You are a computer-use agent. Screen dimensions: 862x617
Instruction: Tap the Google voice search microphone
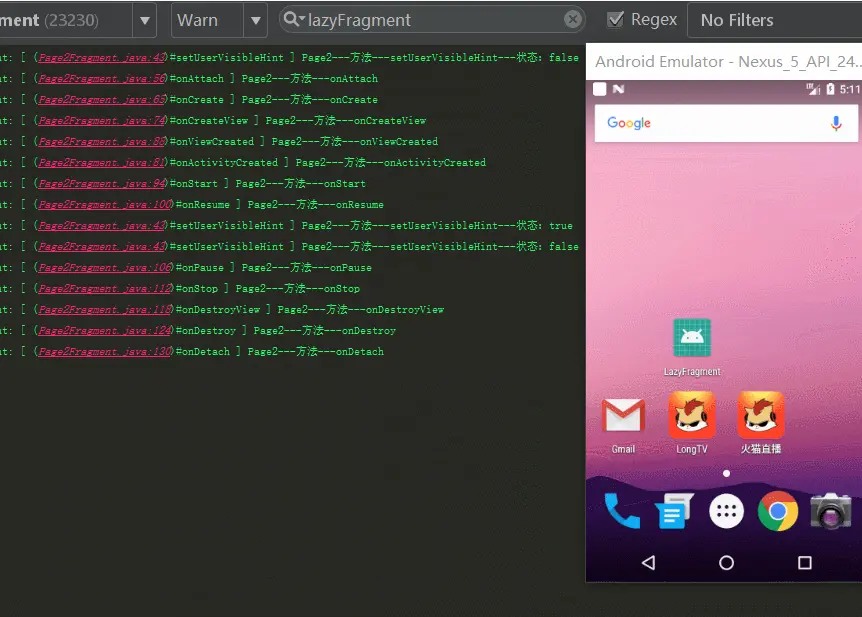click(836, 123)
